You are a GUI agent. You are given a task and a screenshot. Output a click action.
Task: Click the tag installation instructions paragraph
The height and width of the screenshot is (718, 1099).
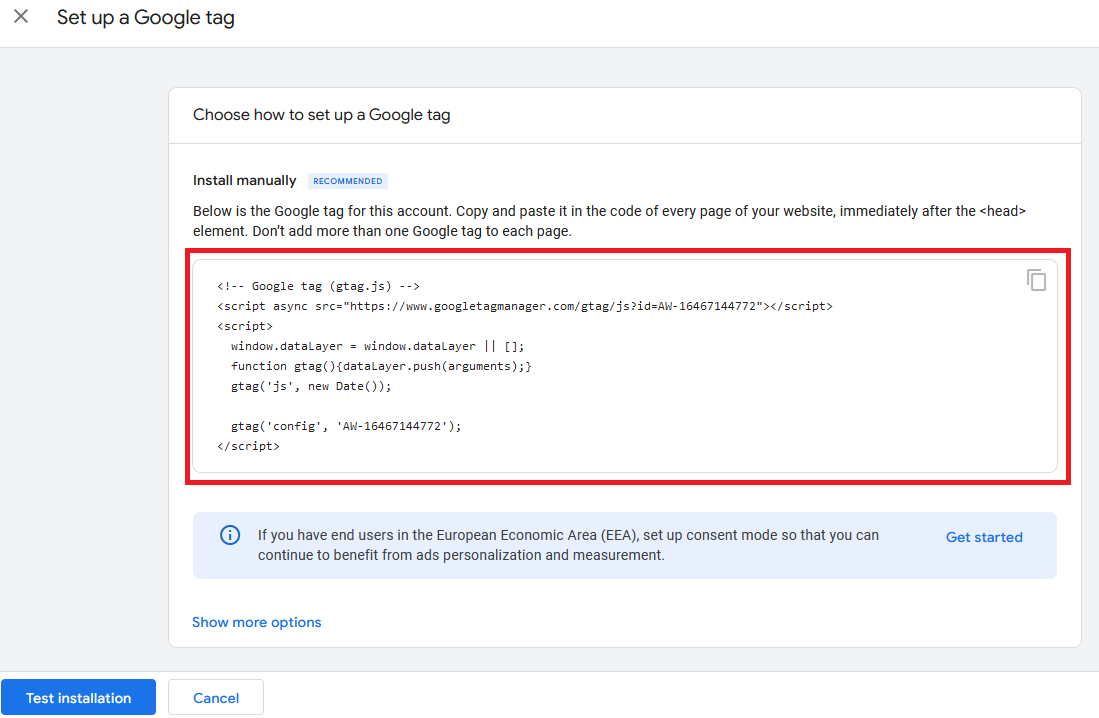coord(609,221)
